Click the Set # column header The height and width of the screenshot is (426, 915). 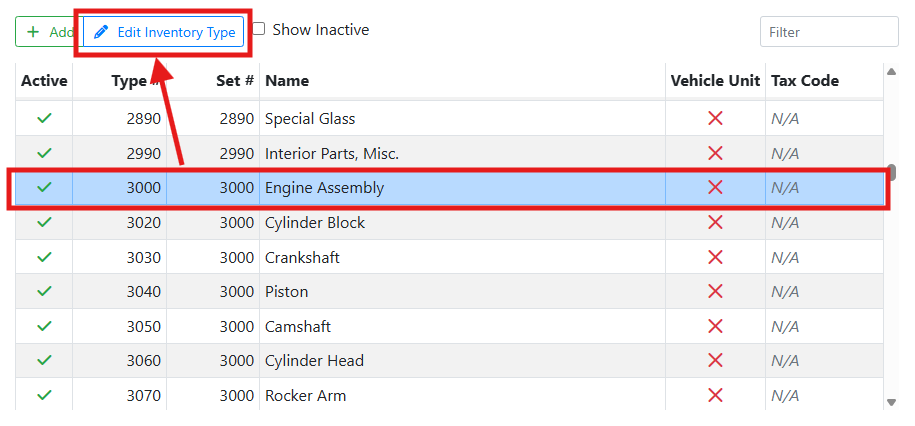pyautogui.click(x=235, y=81)
